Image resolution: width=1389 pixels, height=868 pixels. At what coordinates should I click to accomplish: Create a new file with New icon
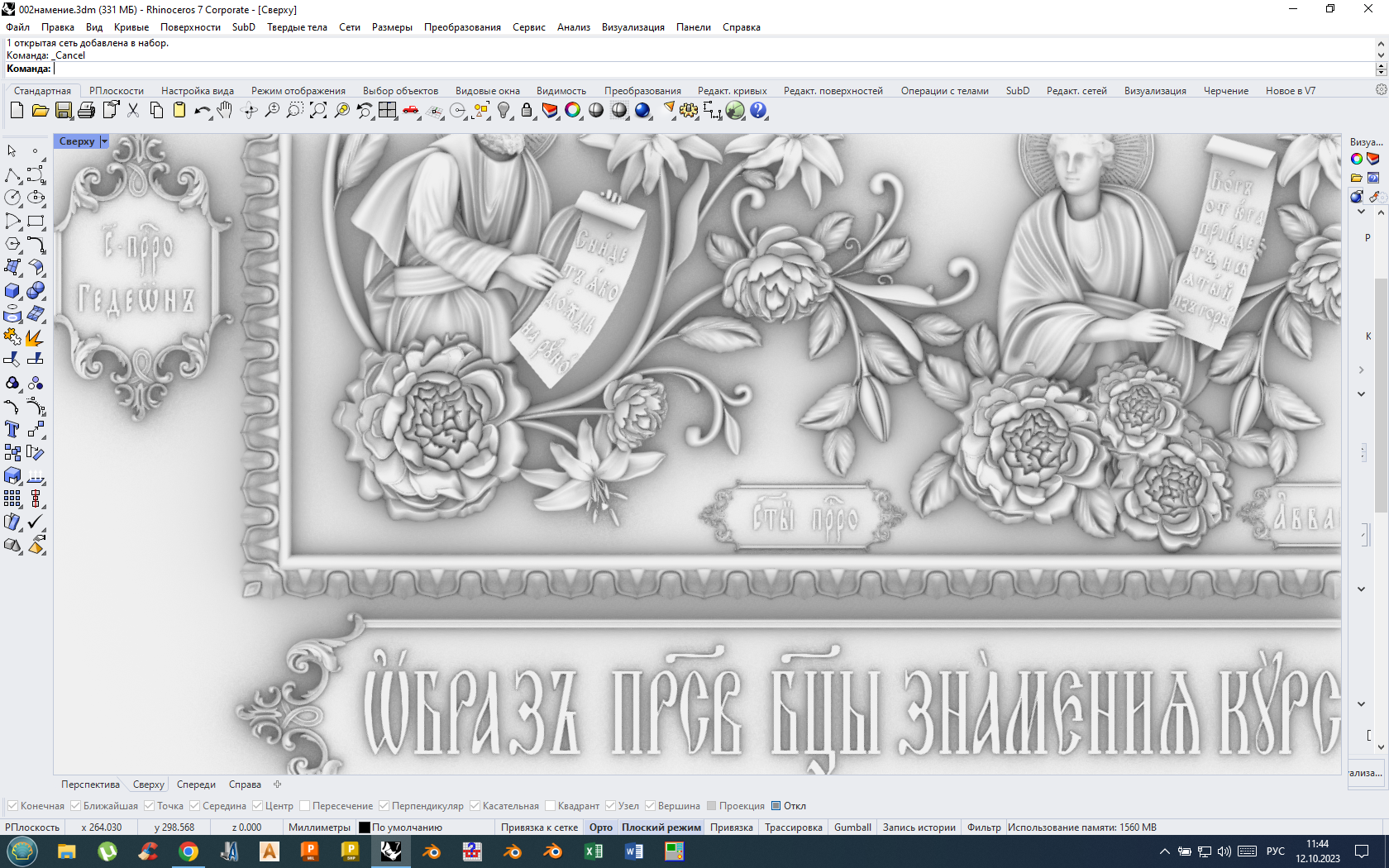point(17,110)
